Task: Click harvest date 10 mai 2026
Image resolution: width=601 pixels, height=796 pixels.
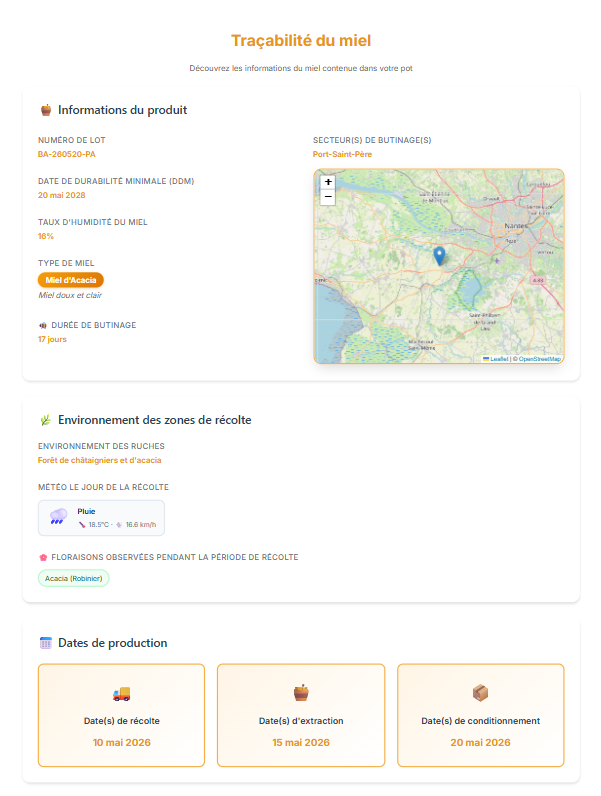Action: (121, 743)
